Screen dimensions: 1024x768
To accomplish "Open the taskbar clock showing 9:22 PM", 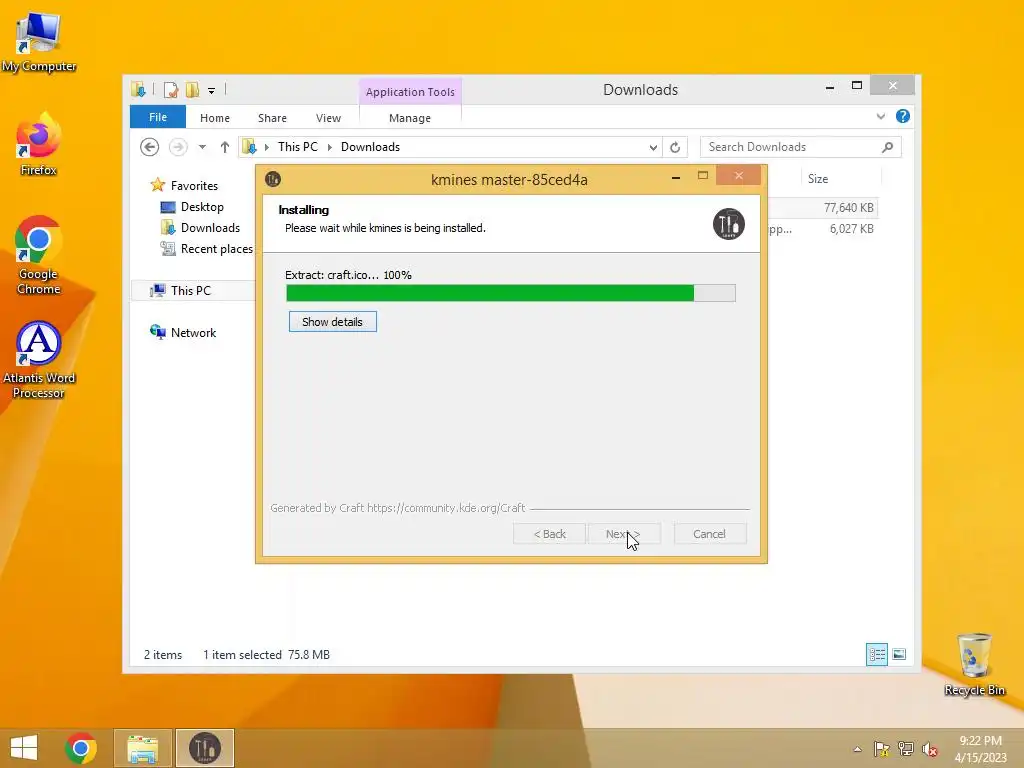I will [x=980, y=748].
